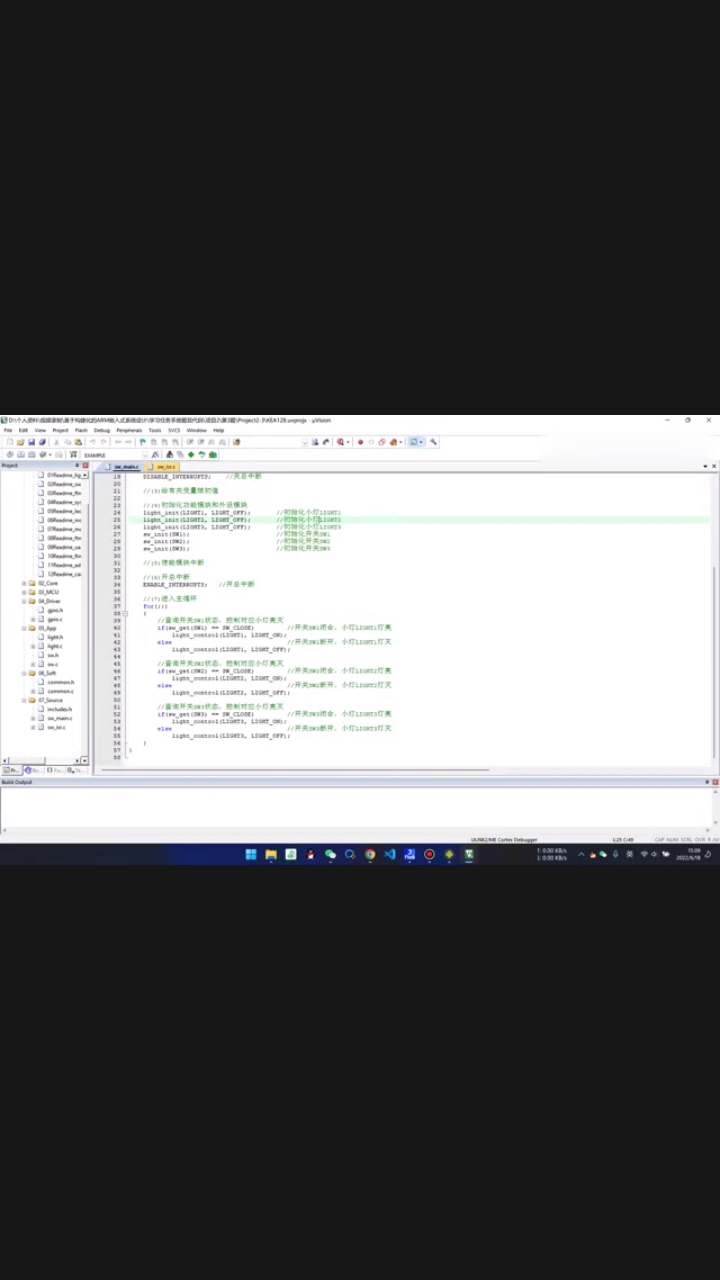The height and width of the screenshot is (1280, 720).
Task: Open File Explorer from the taskbar
Action: (x=271, y=854)
